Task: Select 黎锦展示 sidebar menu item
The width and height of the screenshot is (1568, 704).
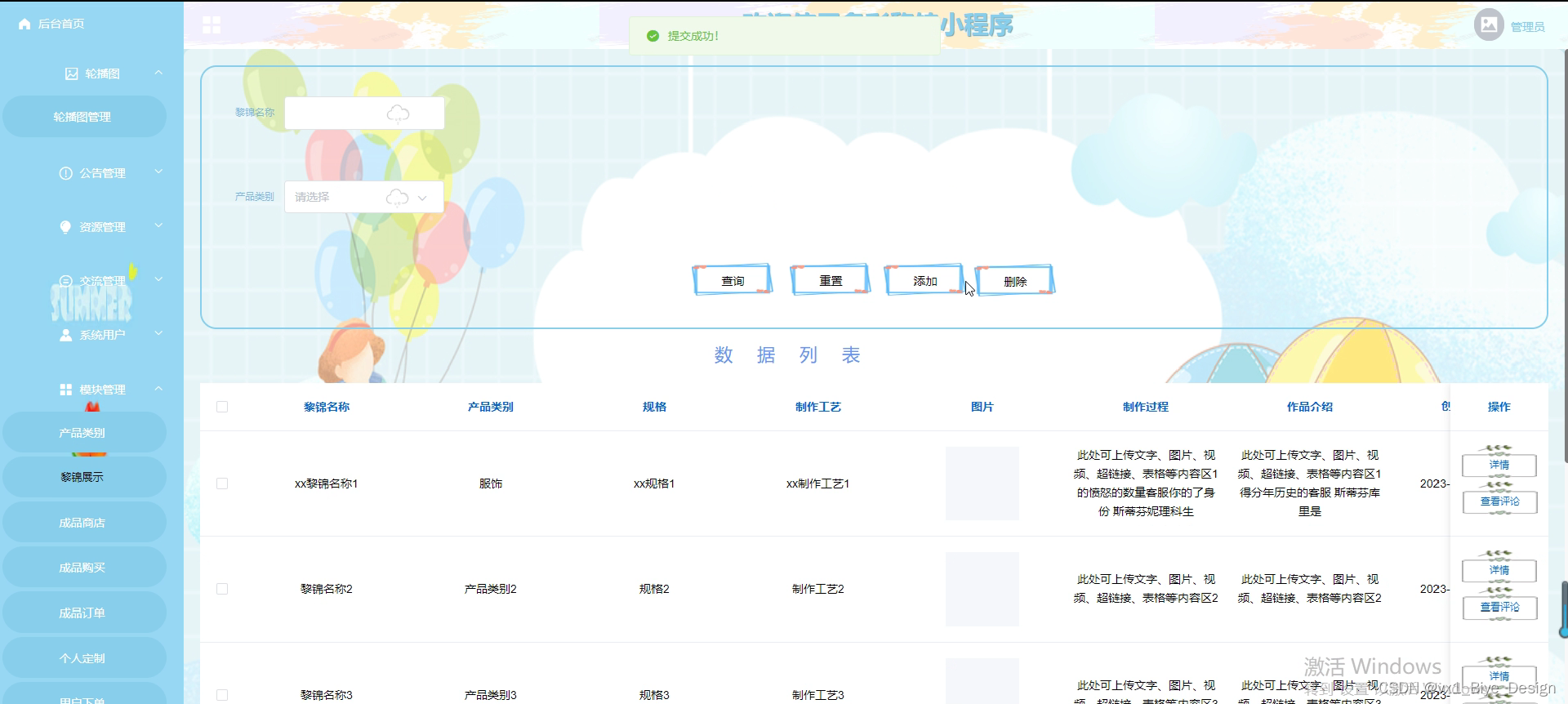Action: (x=83, y=477)
